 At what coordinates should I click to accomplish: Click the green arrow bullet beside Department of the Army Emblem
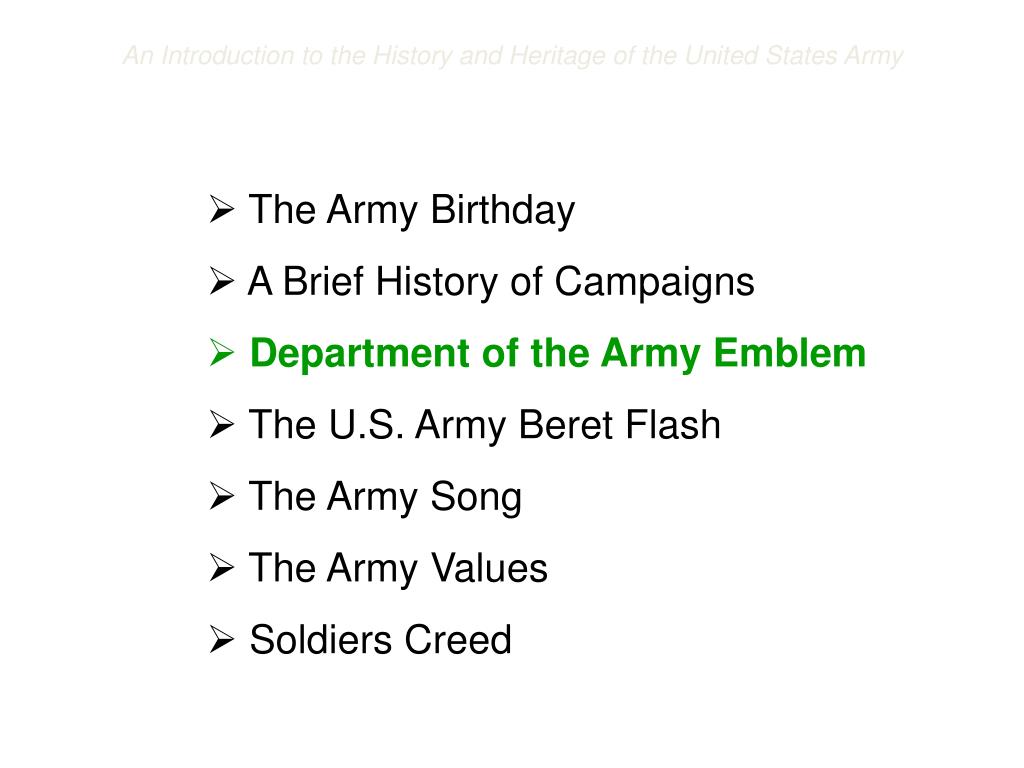[x=222, y=353]
